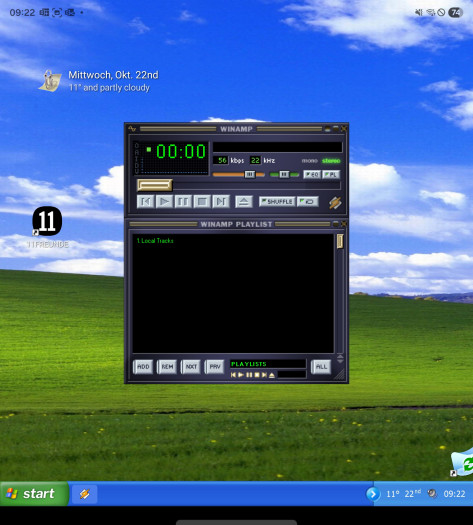This screenshot has height=525, width=473.
Task: Click the REM button in playlist window
Action: (x=167, y=367)
